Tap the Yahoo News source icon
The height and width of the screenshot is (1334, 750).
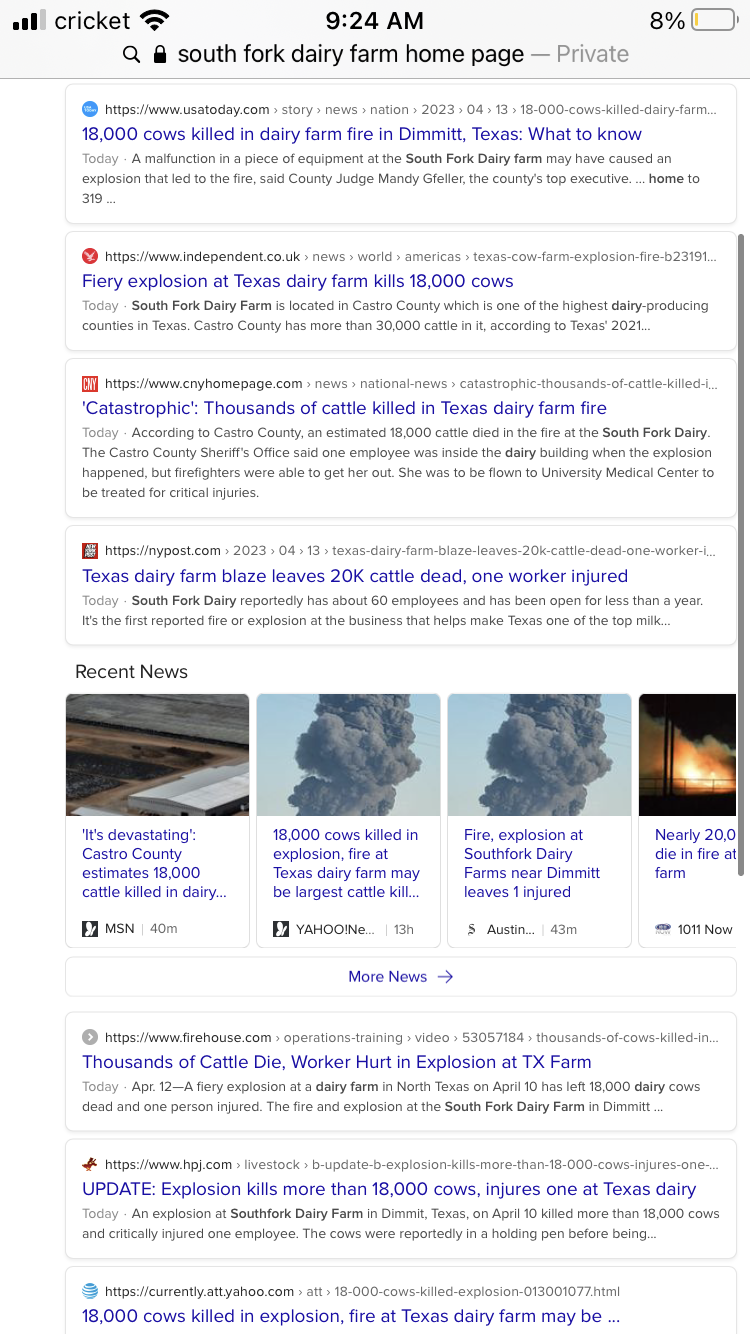coord(281,929)
